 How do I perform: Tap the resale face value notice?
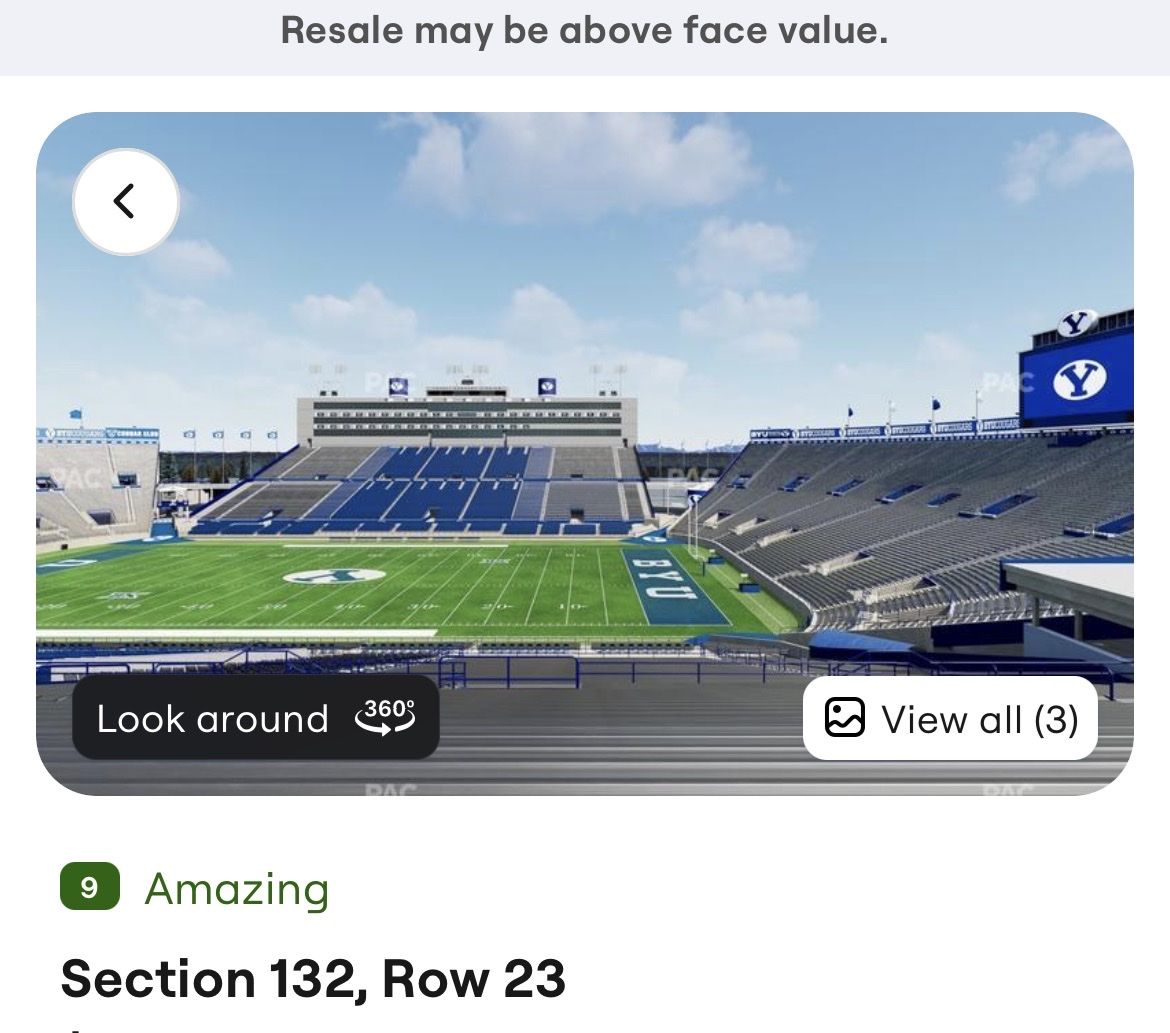point(584,31)
